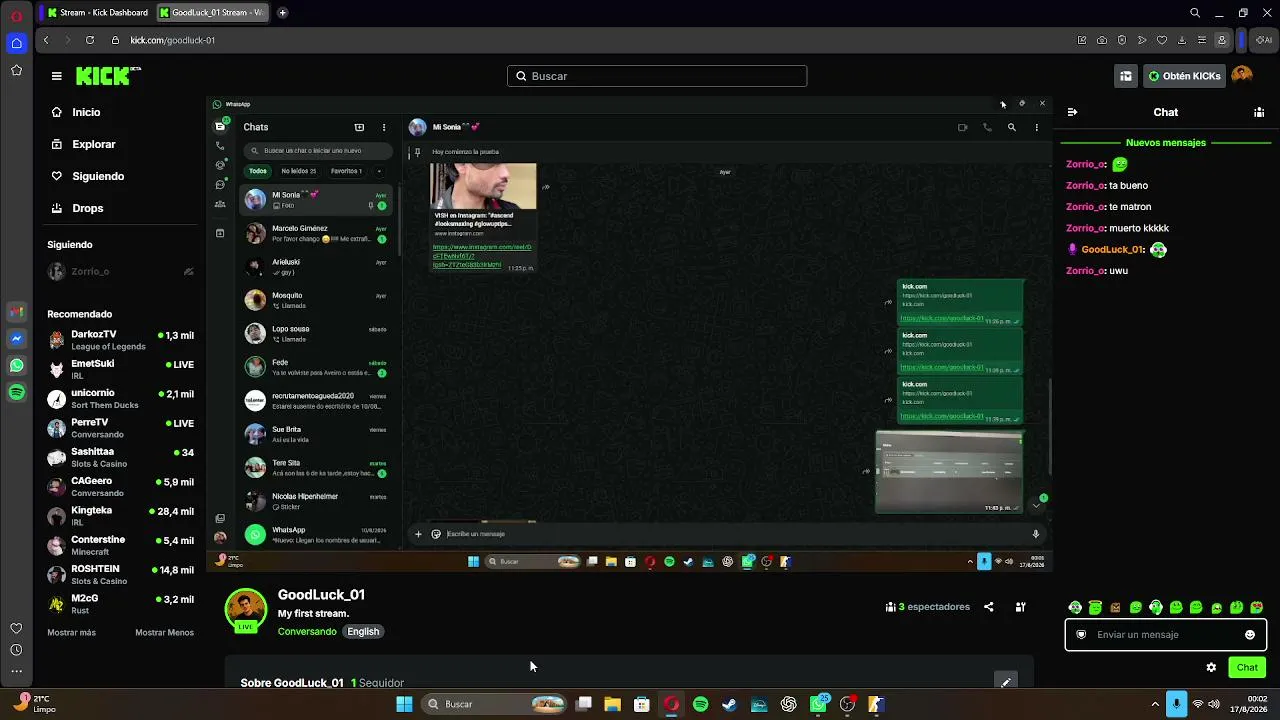The height and width of the screenshot is (720, 1280).
Task: Open GoodLuck_01 channel avatar
Action: [246, 609]
